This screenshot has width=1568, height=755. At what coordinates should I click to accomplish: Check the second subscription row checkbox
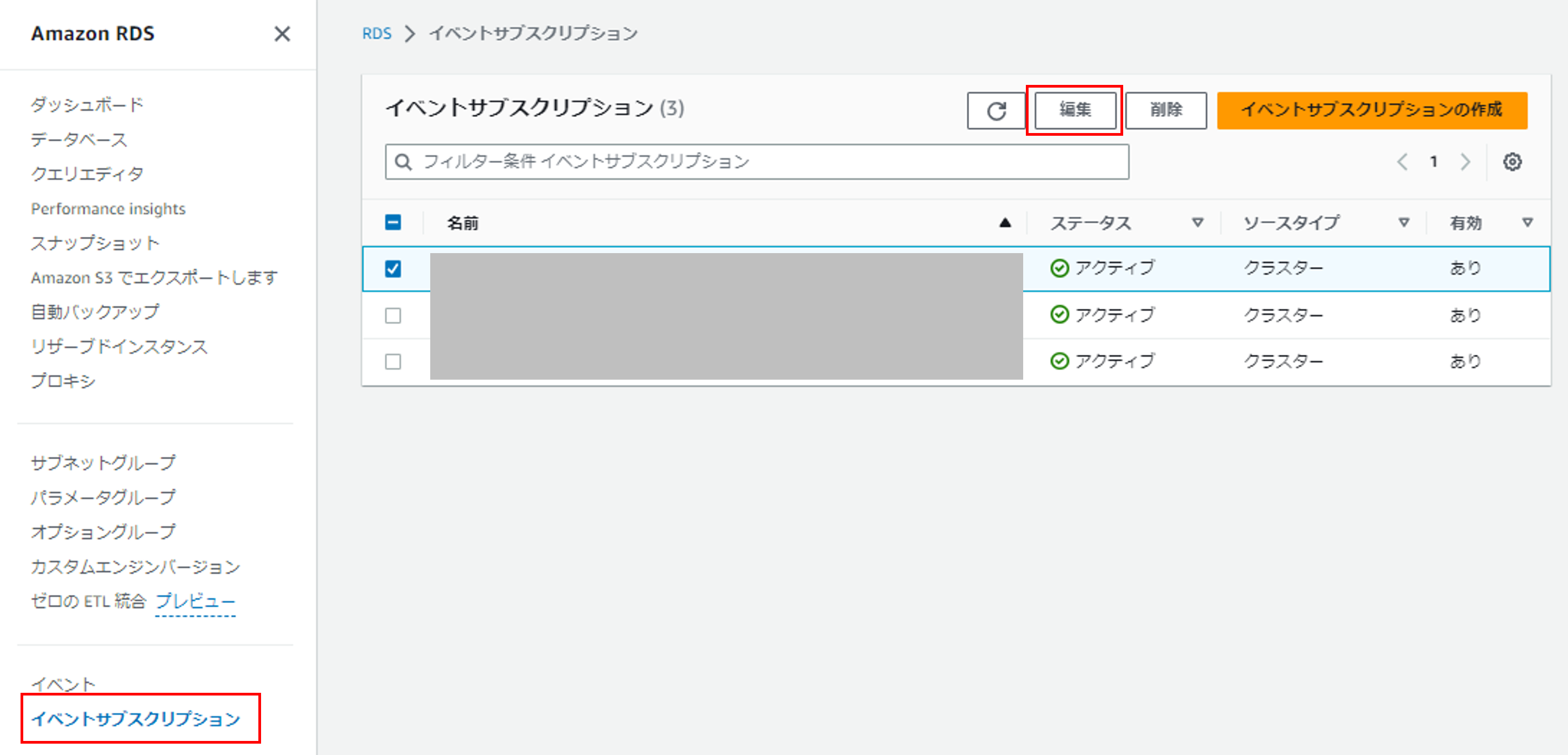coord(393,315)
